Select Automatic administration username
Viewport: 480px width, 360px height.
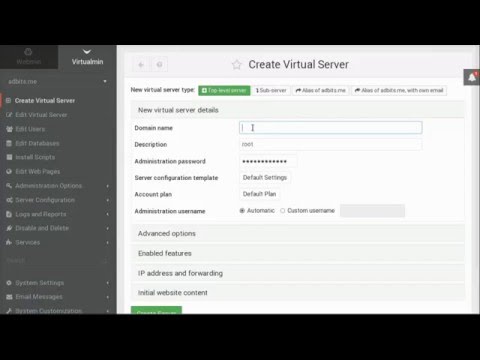242,211
